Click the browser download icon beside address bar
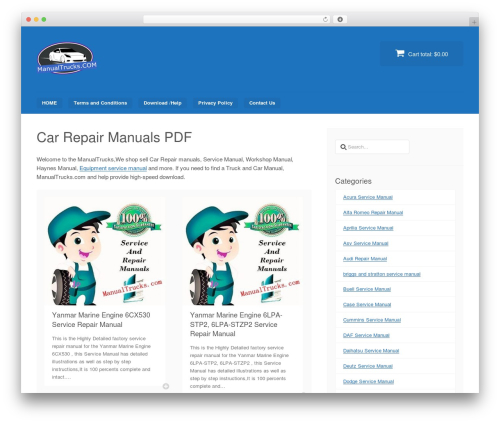The image size is (500, 423). [340, 19]
